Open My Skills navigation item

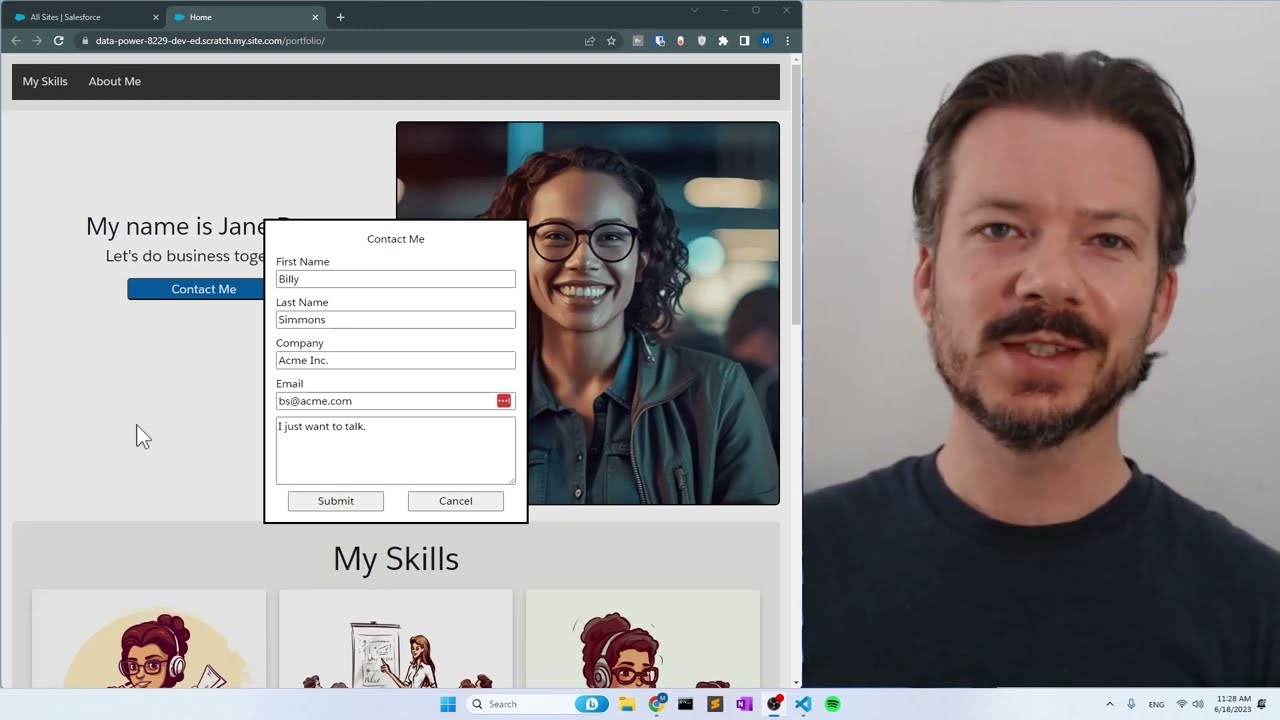pyautogui.click(x=45, y=81)
